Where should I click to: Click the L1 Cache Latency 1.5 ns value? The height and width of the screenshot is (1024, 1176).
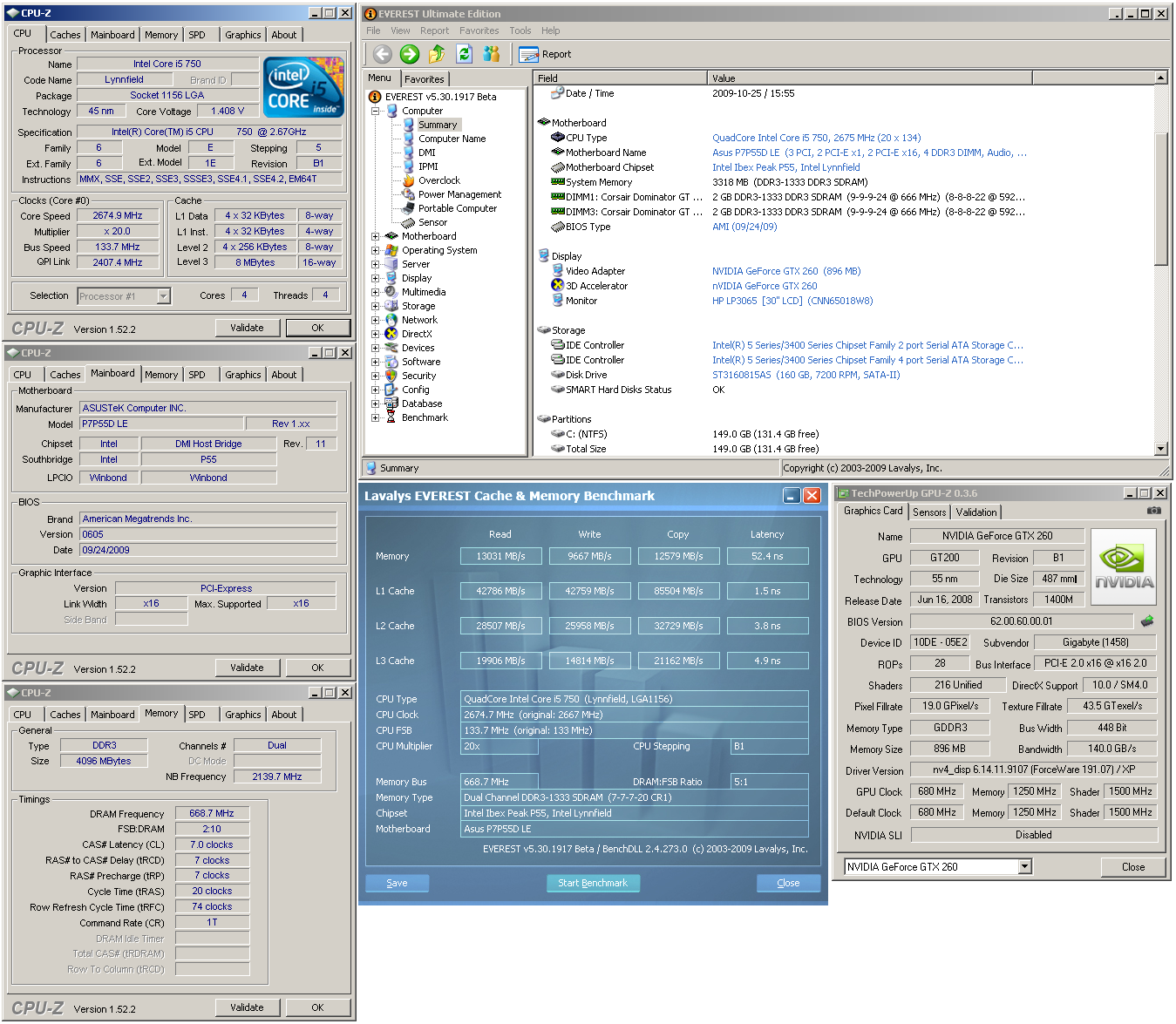767,591
